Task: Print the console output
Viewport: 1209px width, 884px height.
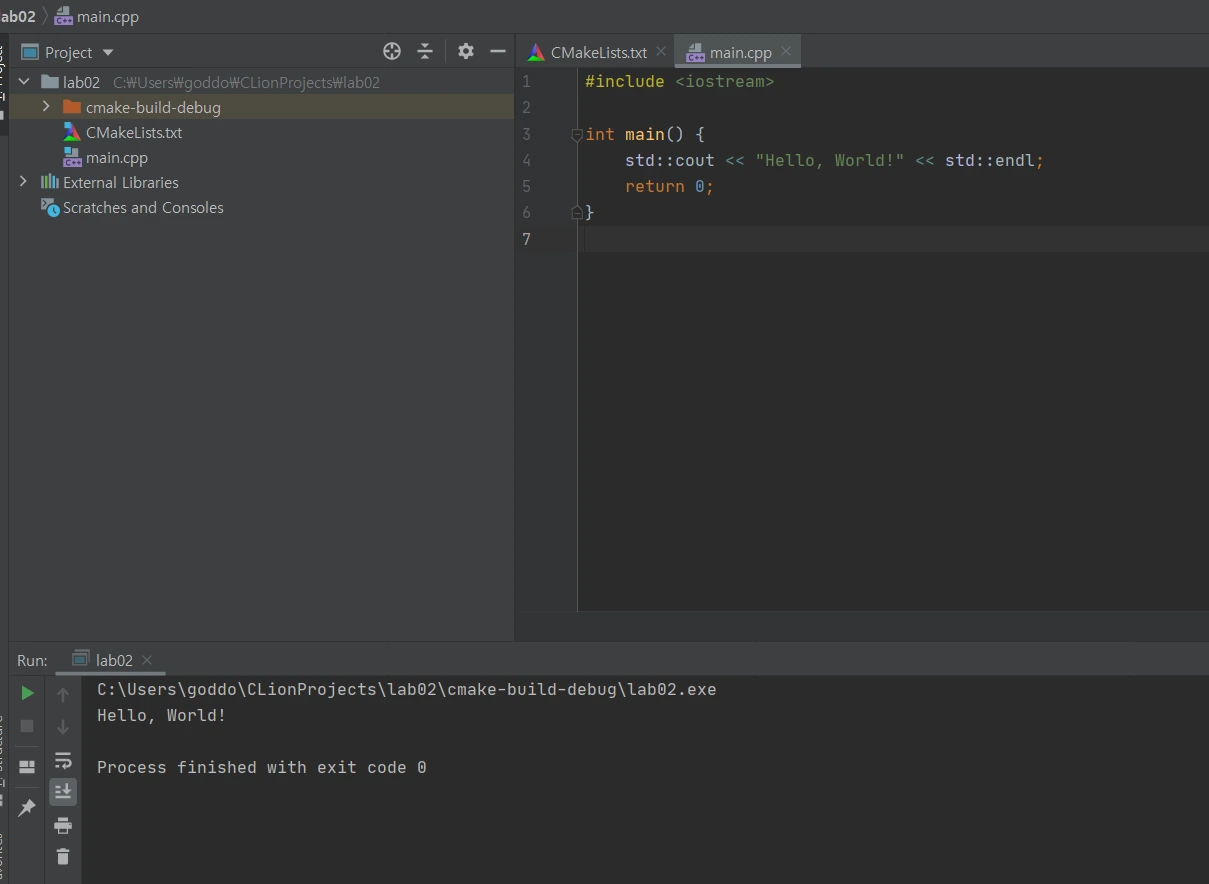Action: point(63,825)
